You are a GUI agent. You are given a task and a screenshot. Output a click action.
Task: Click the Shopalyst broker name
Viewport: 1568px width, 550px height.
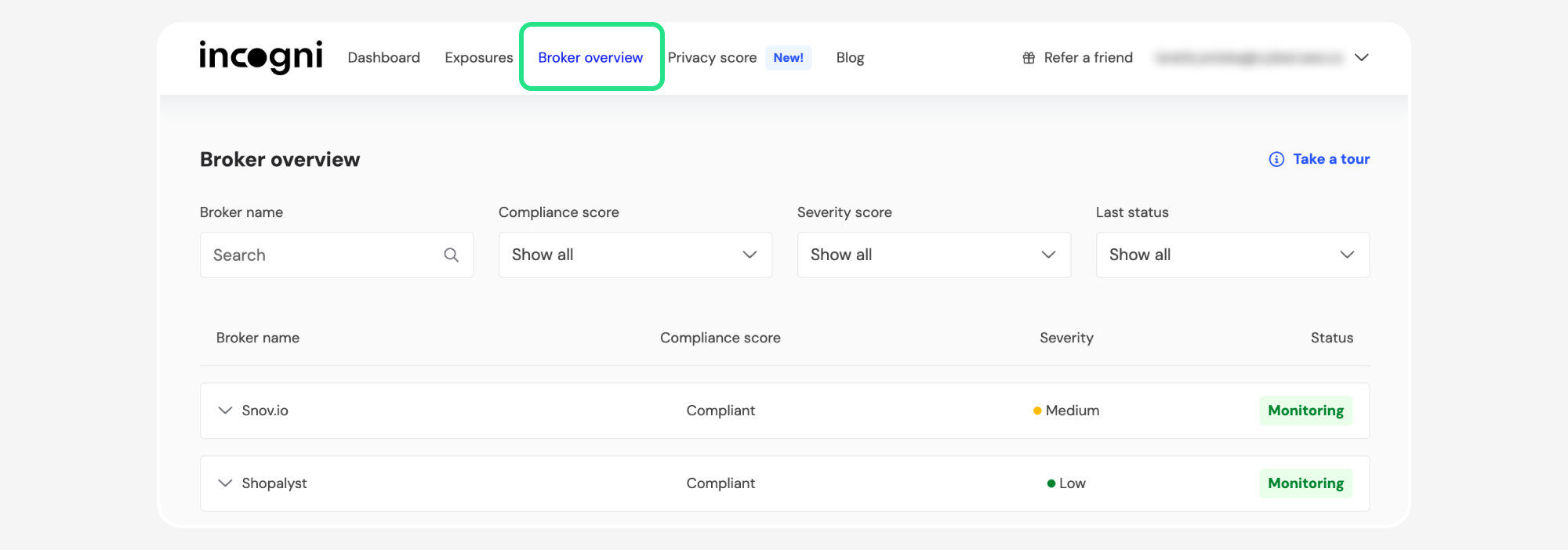tap(274, 483)
